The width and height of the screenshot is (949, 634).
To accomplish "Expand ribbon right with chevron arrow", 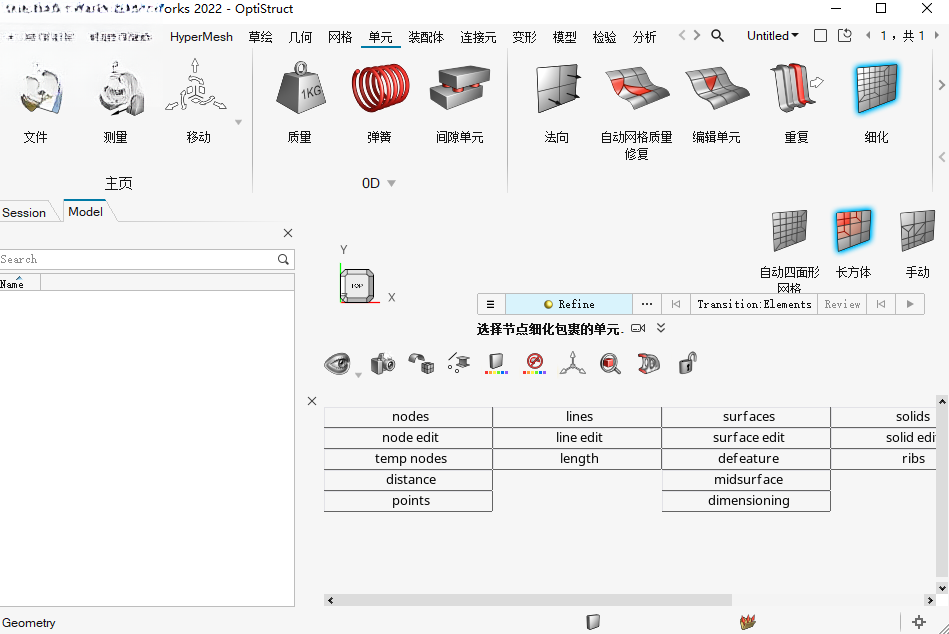I will click(941, 85).
